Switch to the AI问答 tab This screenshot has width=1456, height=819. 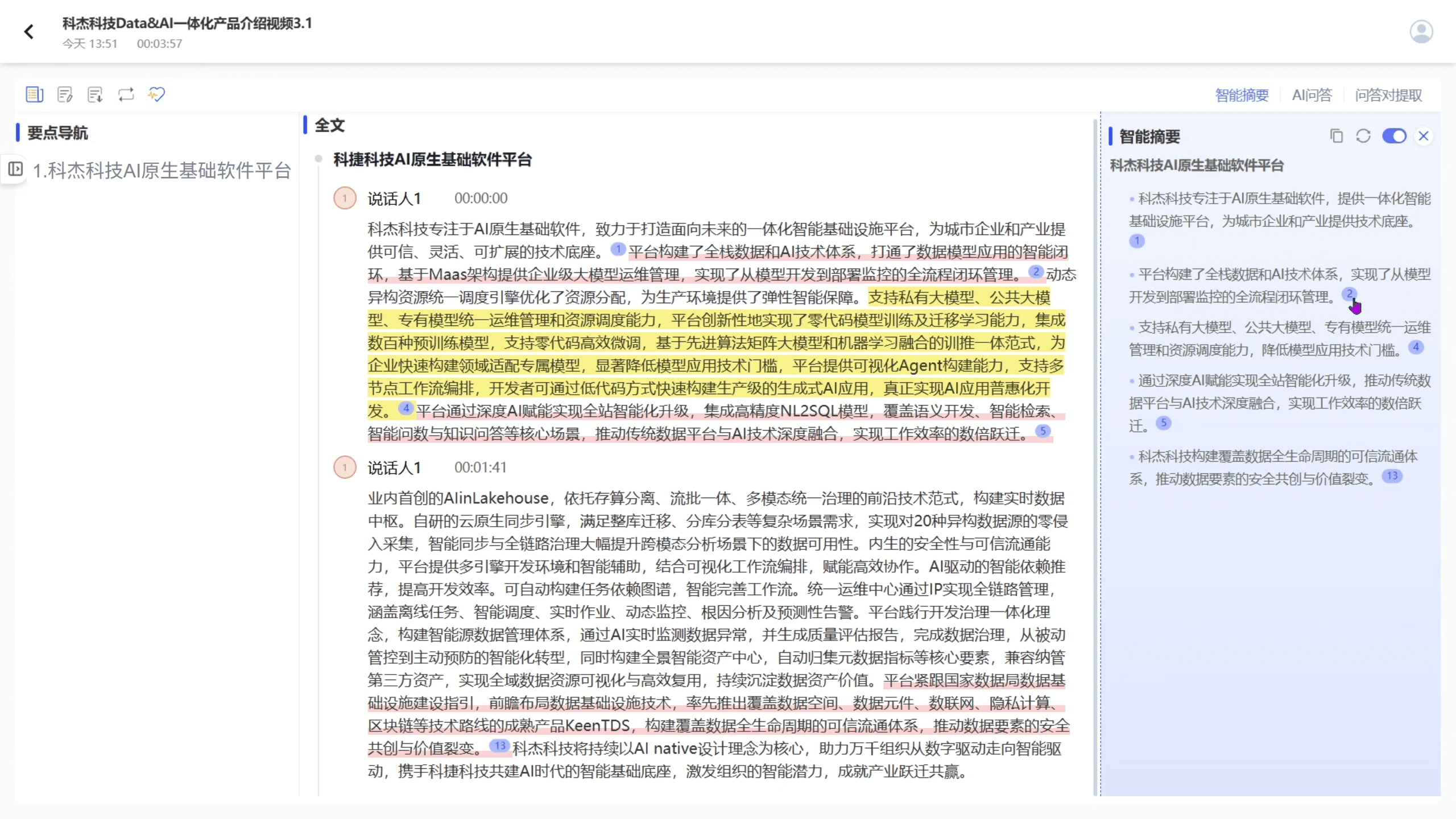(1312, 95)
